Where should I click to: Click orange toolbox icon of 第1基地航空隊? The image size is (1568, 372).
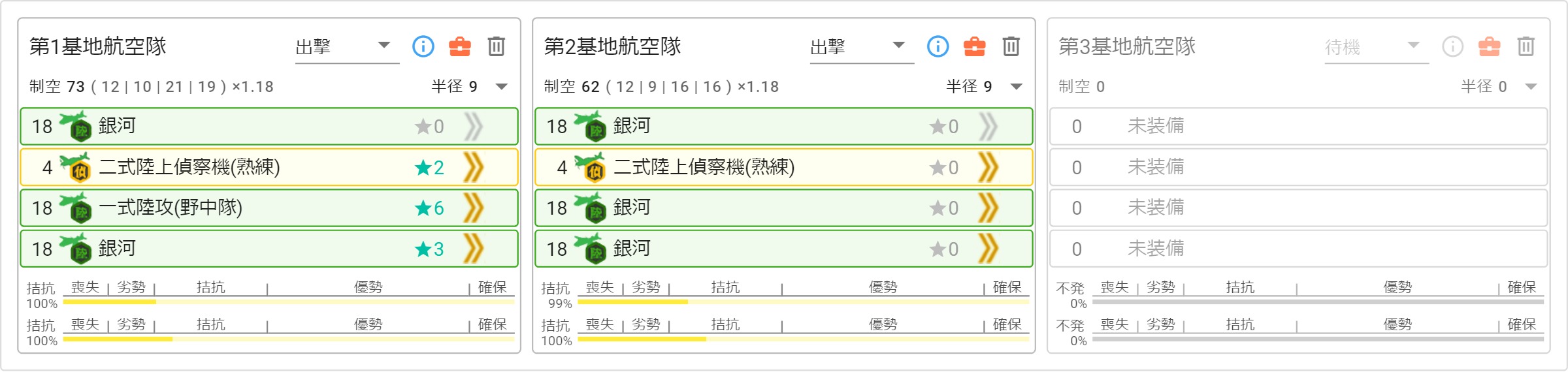click(460, 46)
